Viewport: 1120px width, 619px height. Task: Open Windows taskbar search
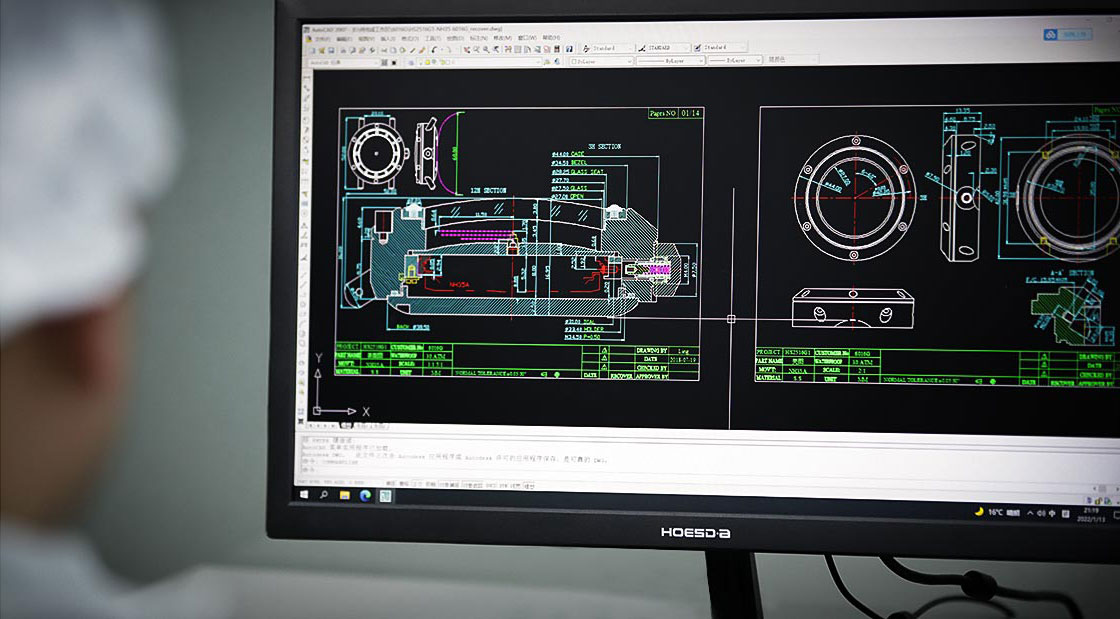324,495
